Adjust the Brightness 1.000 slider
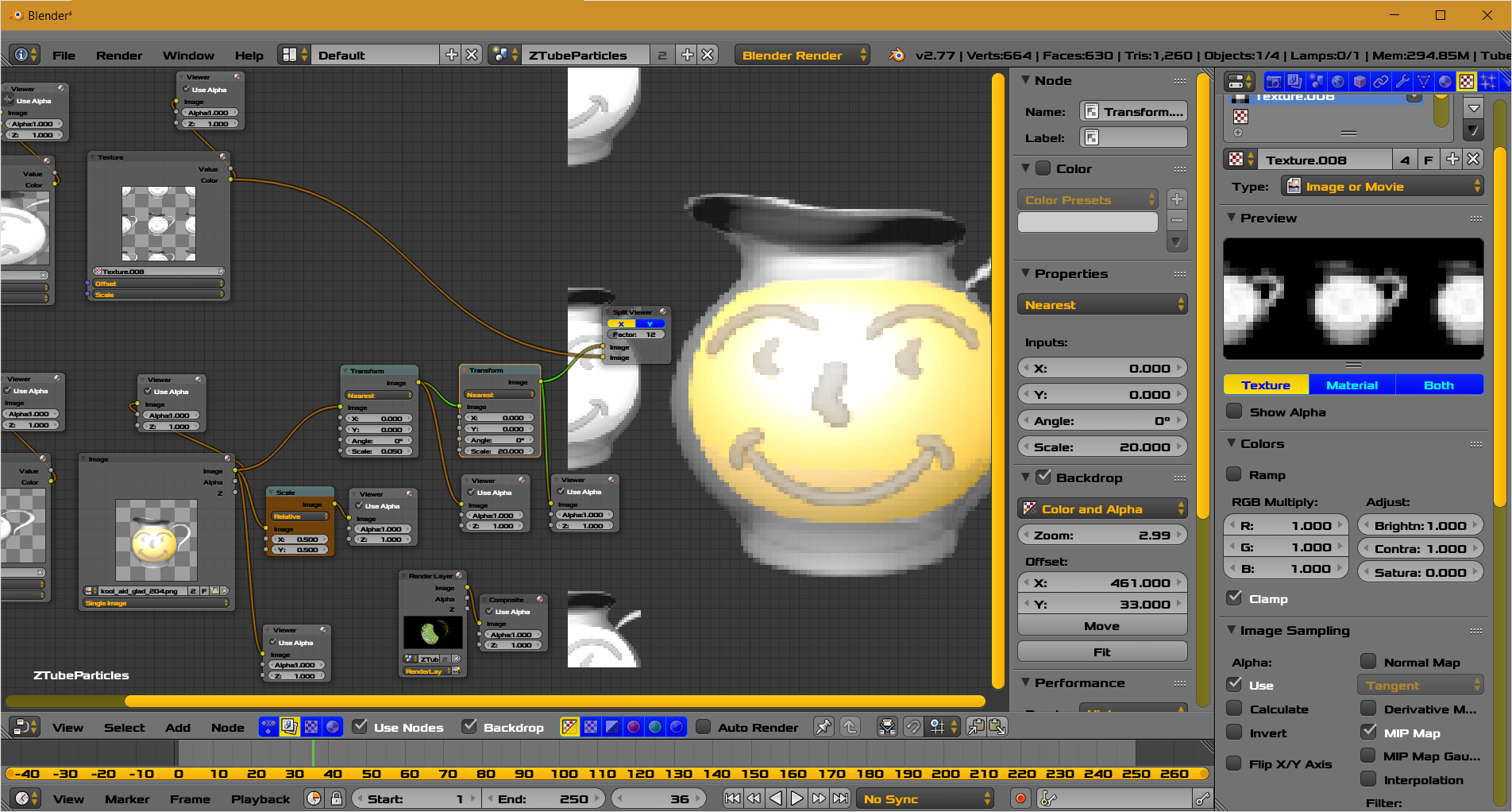The width and height of the screenshot is (1512, 812). pos(1420,525)
